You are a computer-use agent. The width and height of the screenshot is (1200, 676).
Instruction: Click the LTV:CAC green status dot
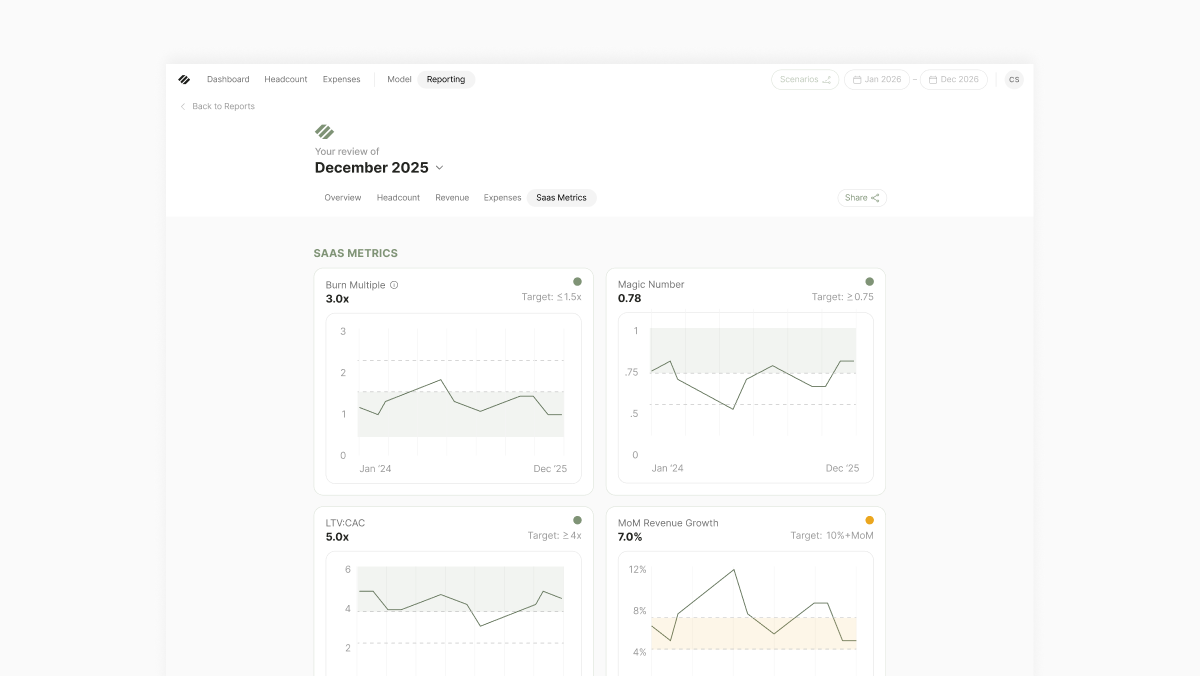(577, 520)
